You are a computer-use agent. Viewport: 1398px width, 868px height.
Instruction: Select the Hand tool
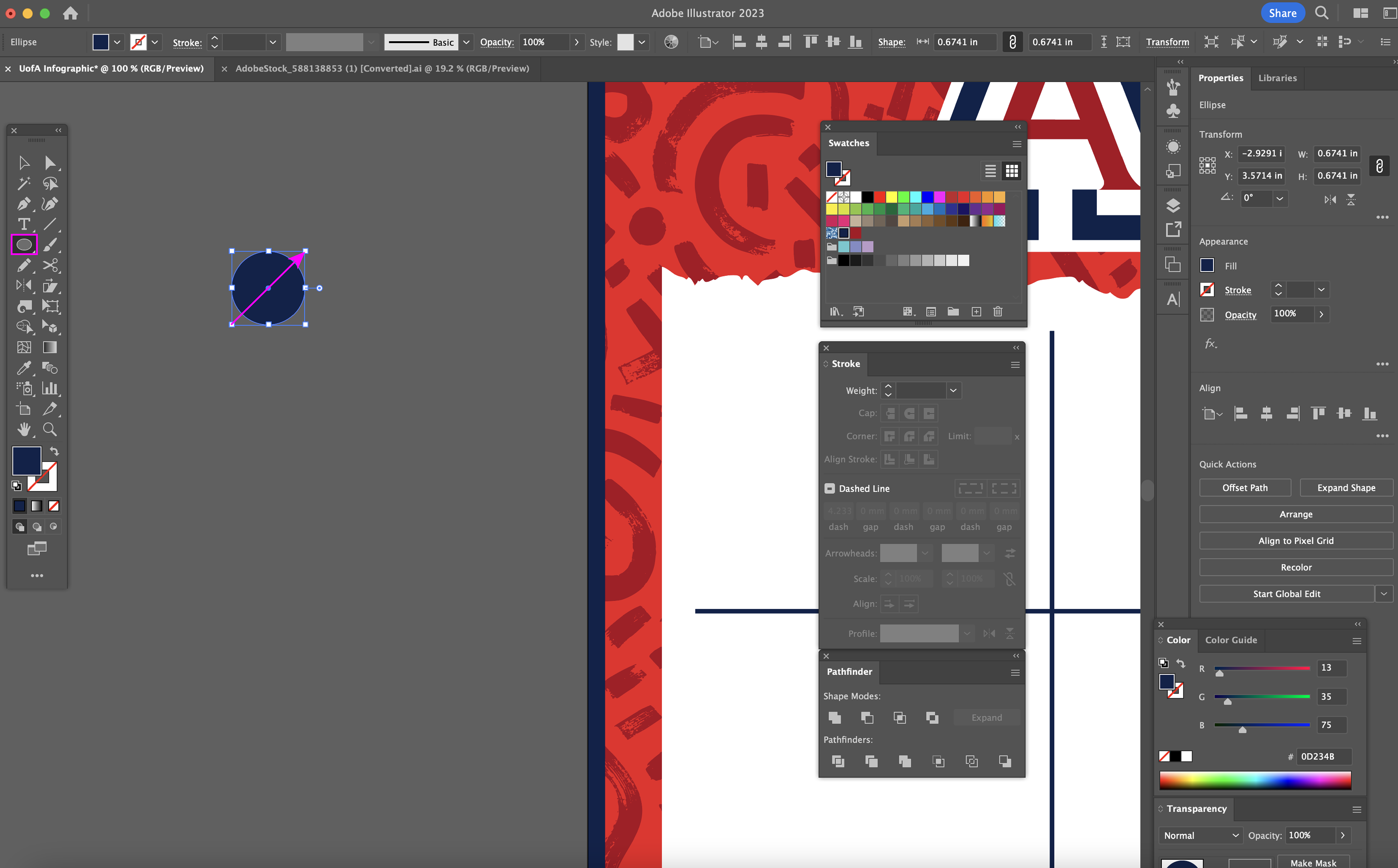point(23,429)
